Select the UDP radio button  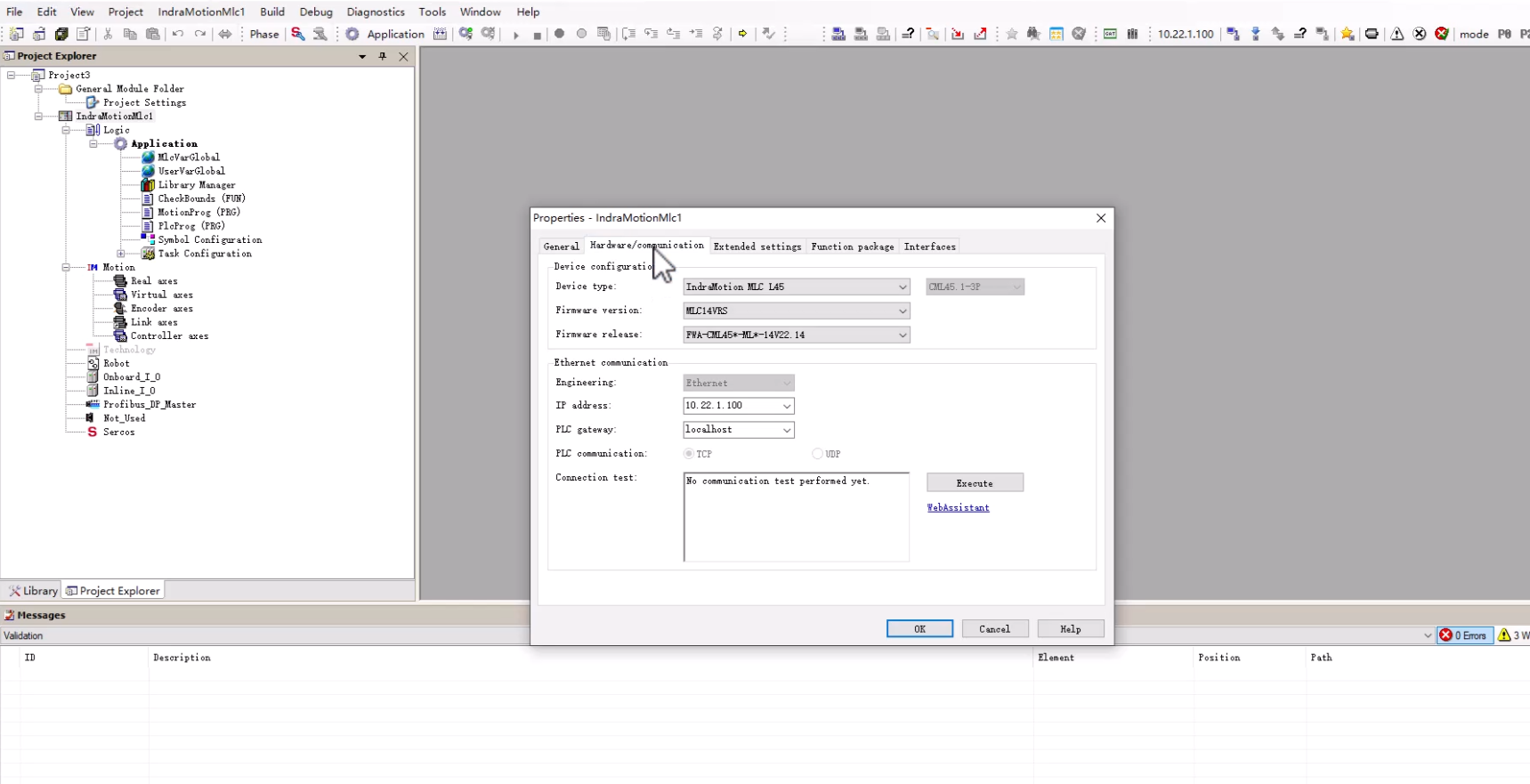(817, 454)
